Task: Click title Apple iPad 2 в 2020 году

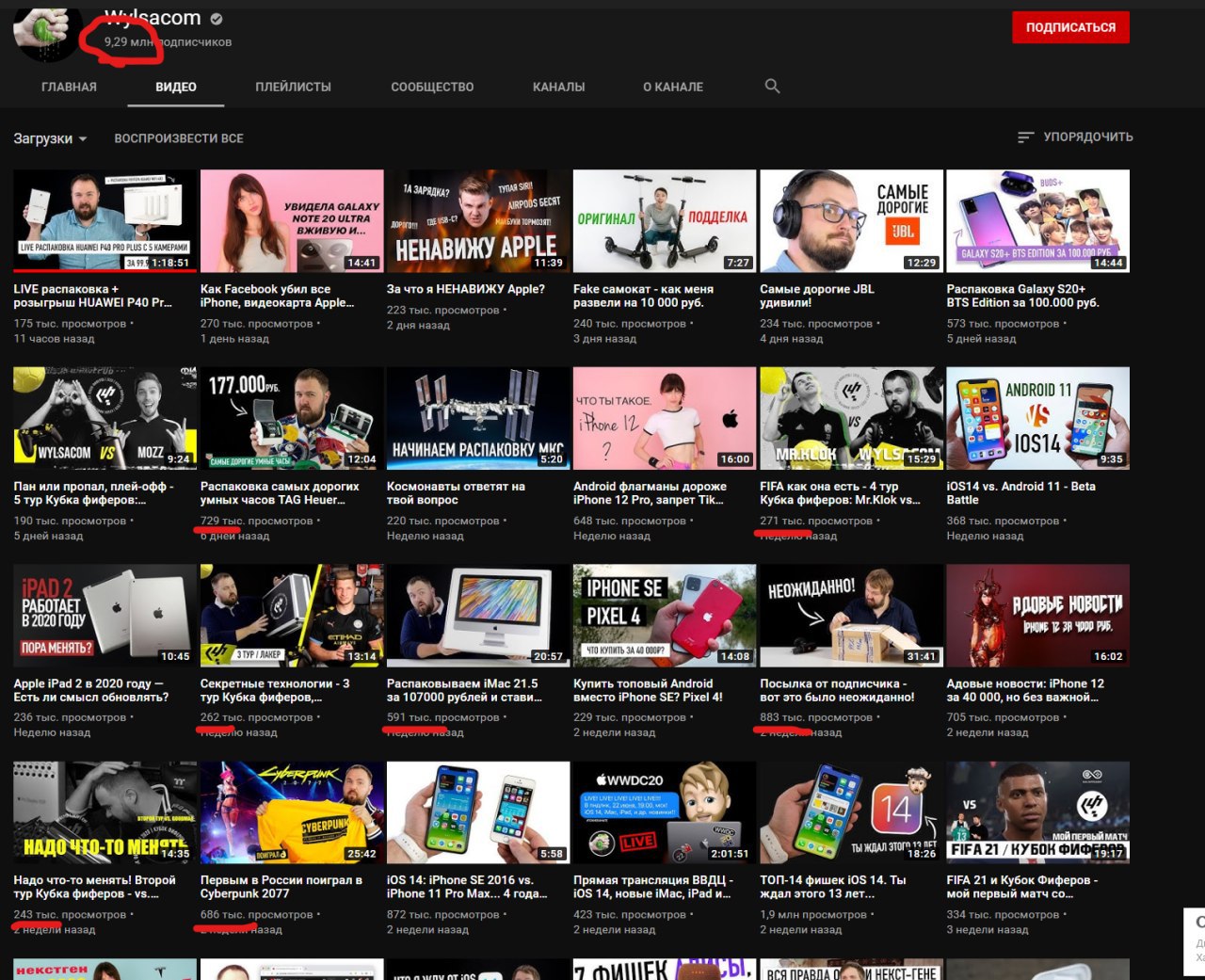Action: (x=91, y=690)
